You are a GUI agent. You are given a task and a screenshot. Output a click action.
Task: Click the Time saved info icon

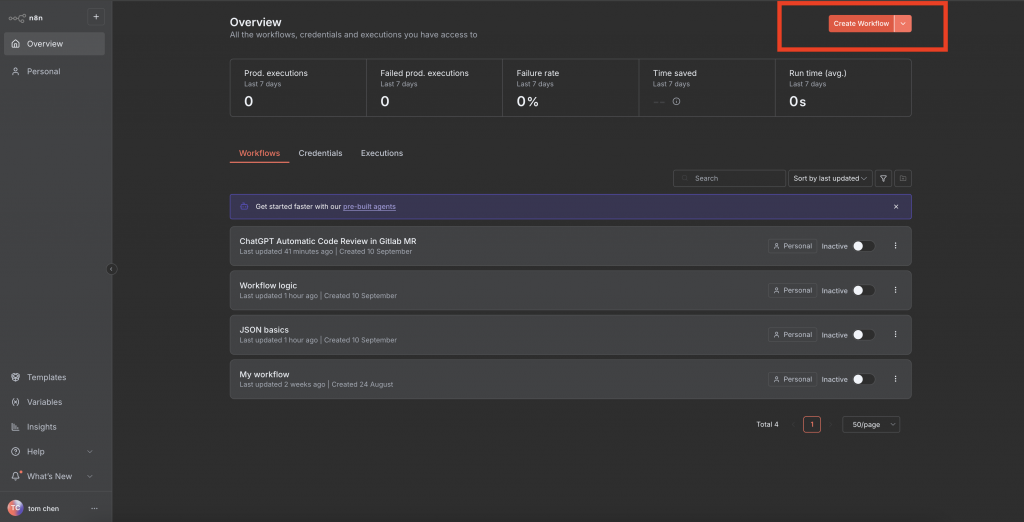coord(676,101)
